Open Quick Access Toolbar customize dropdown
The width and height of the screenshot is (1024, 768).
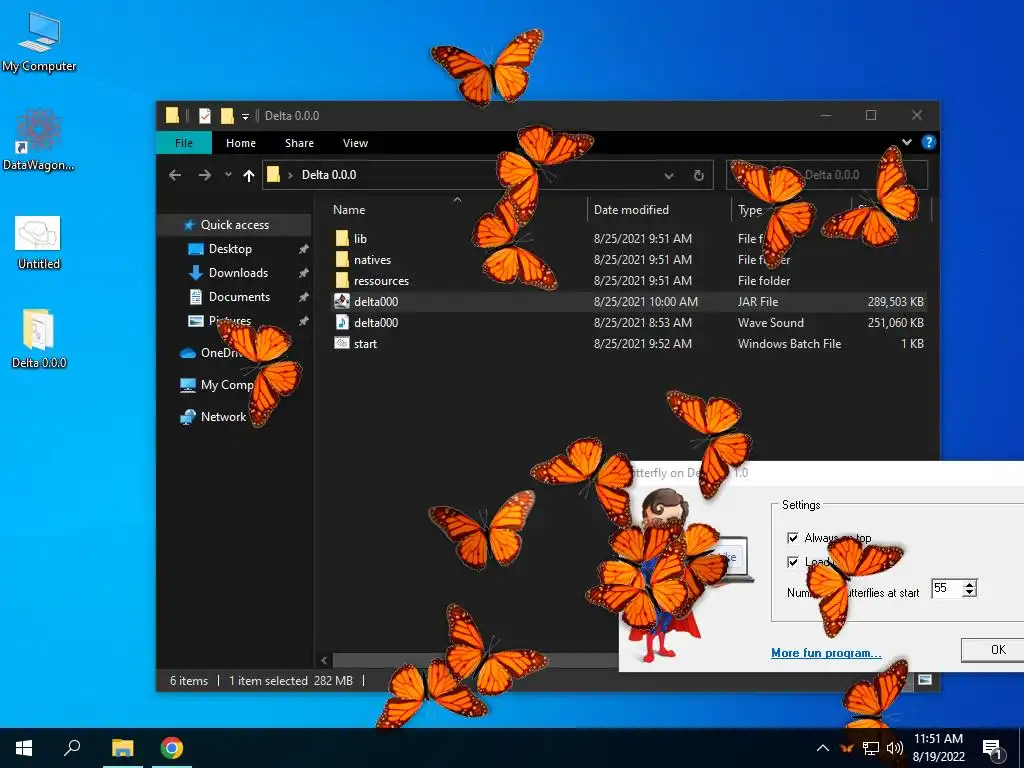(246, 116)
